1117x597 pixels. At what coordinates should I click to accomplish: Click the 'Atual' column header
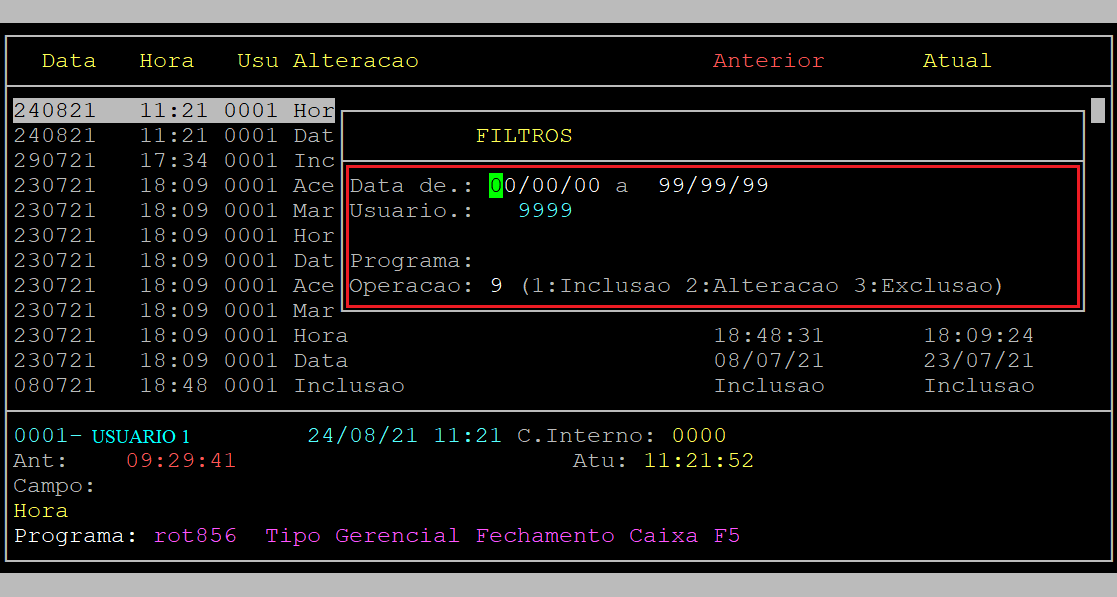click(x=956, y=61)
